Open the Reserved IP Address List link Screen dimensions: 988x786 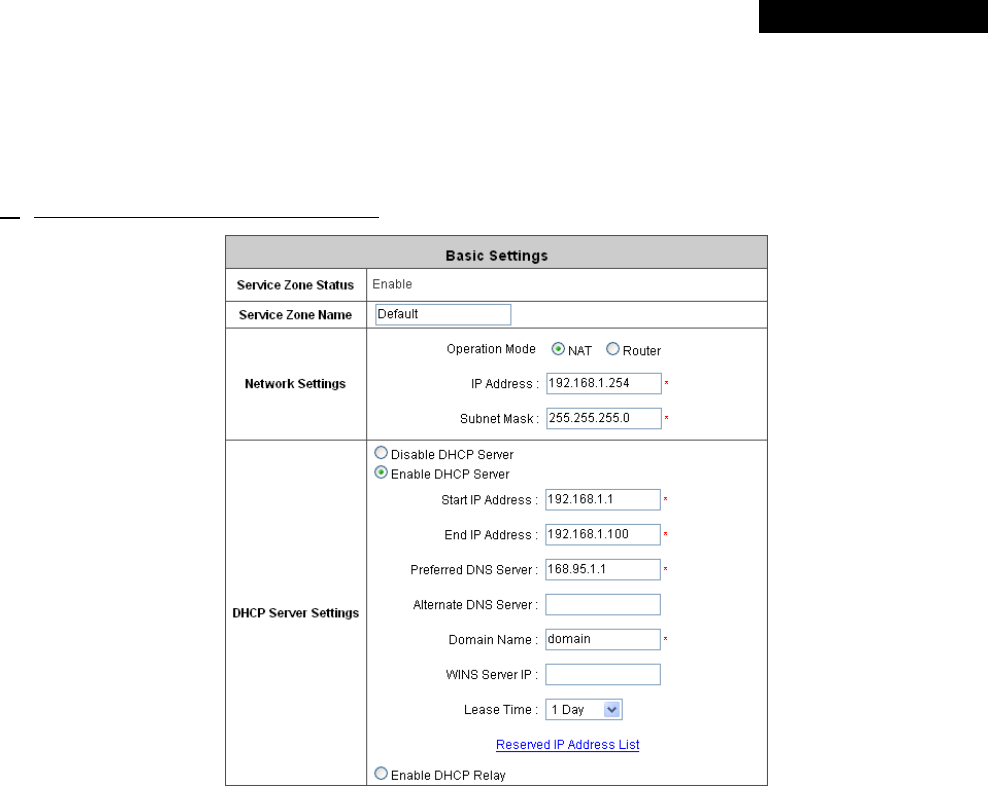coord(568,745)
